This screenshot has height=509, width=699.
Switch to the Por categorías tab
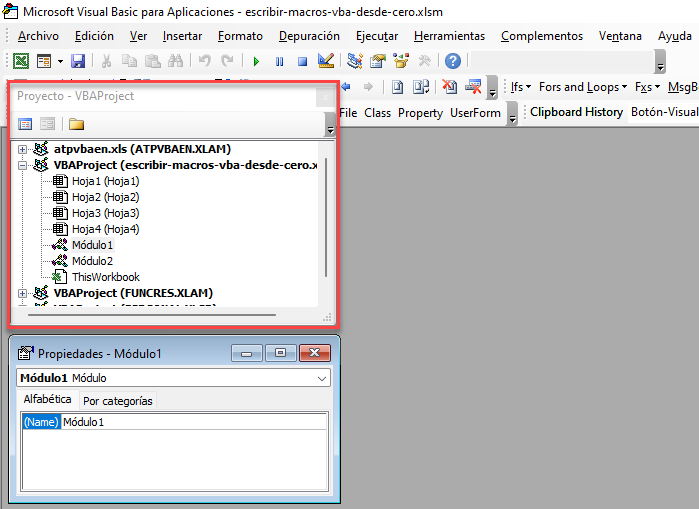(x=118, y=401)
